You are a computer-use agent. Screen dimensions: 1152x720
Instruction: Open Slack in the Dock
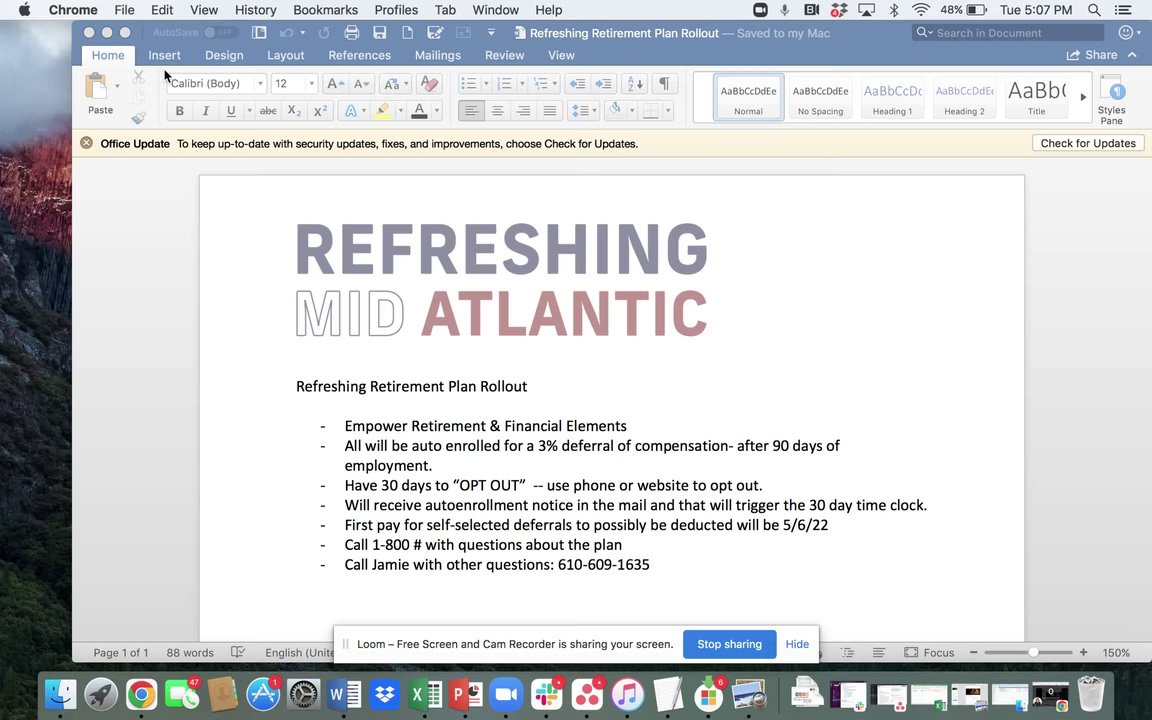[x=547, y=694]
